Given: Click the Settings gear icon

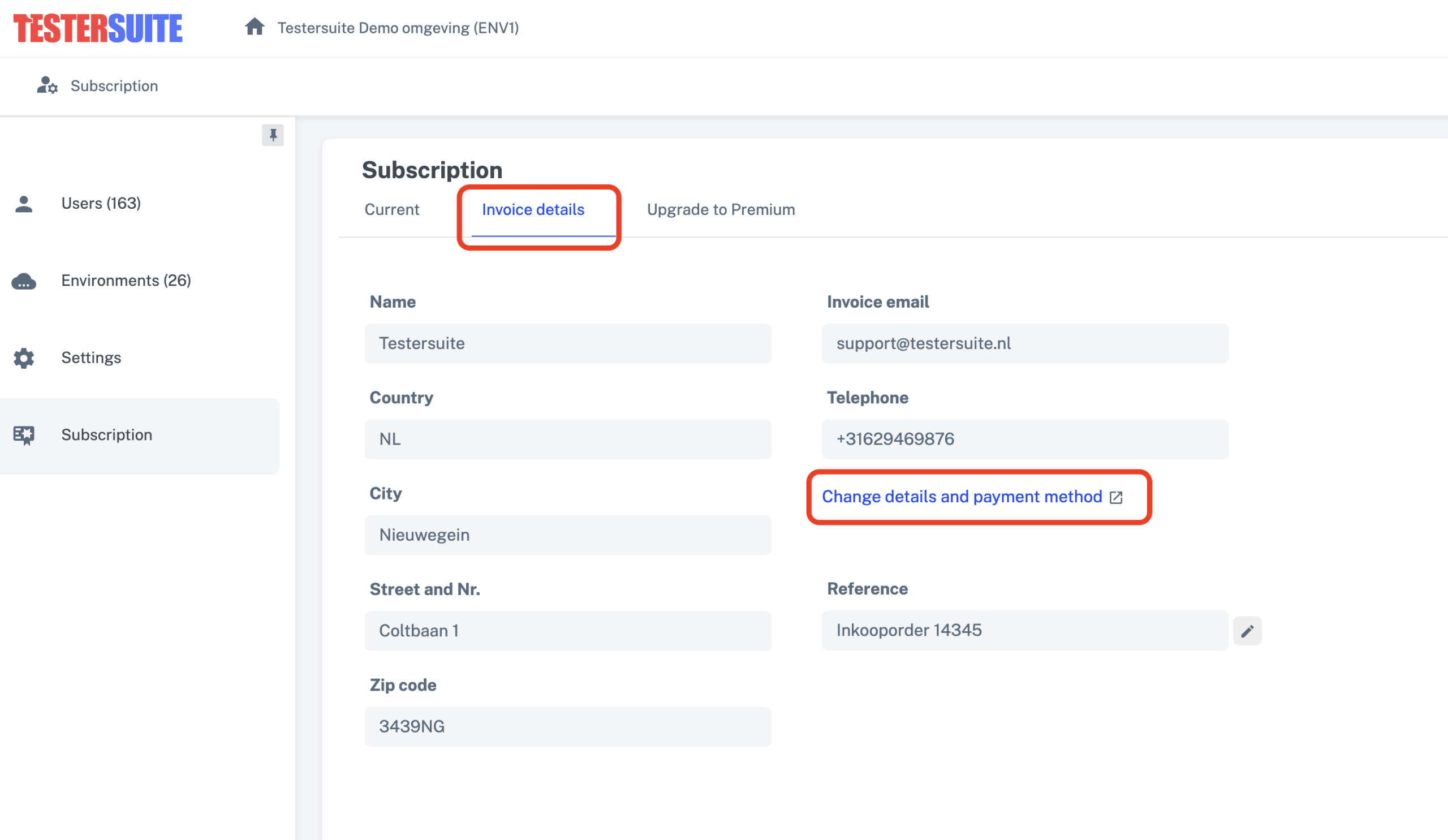Looking at the screenshot, I should click(x=24, y=358).
